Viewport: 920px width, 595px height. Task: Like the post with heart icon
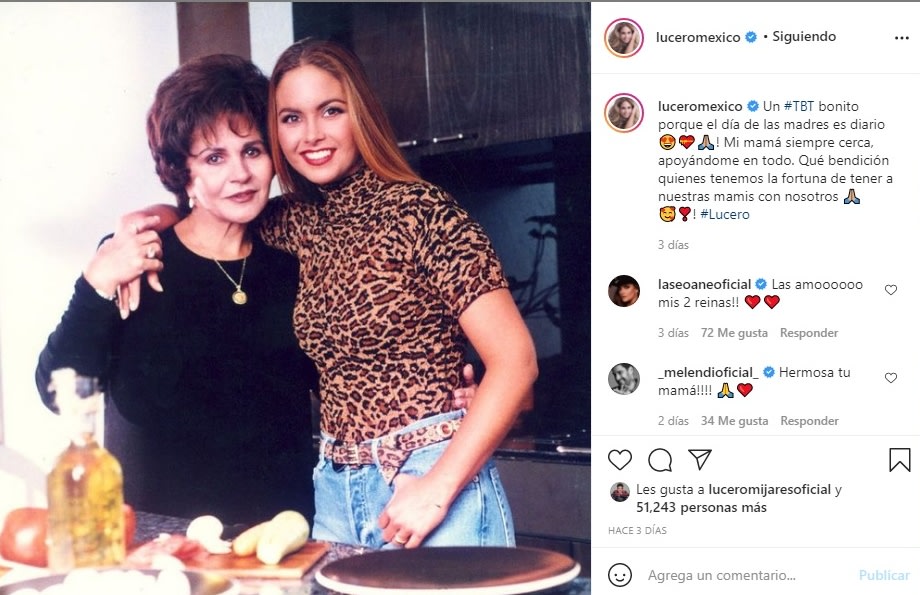[x=620, y=460]
